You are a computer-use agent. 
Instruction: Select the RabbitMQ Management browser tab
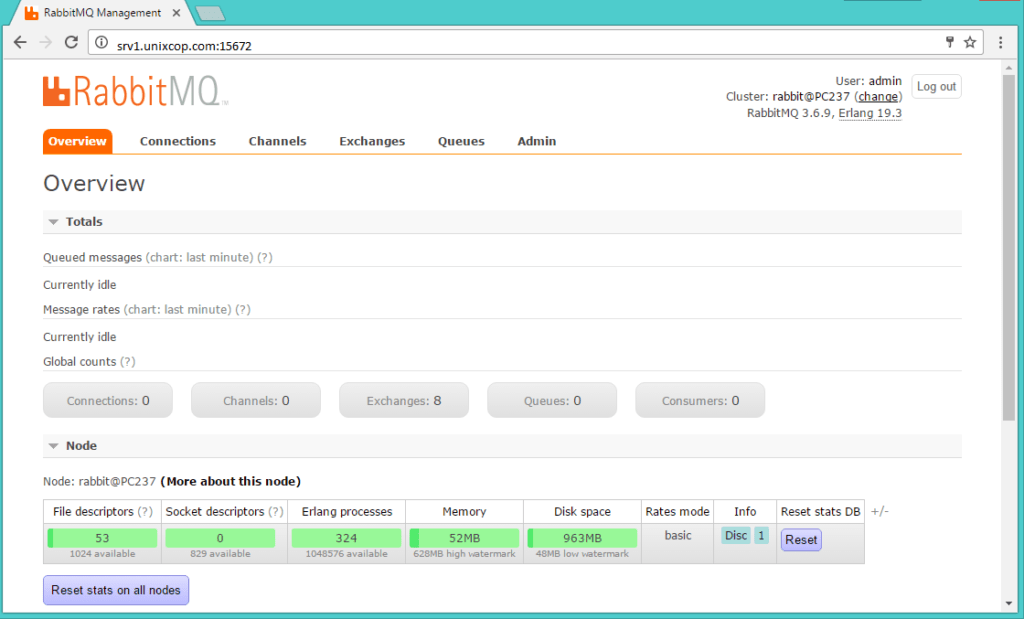101,12
